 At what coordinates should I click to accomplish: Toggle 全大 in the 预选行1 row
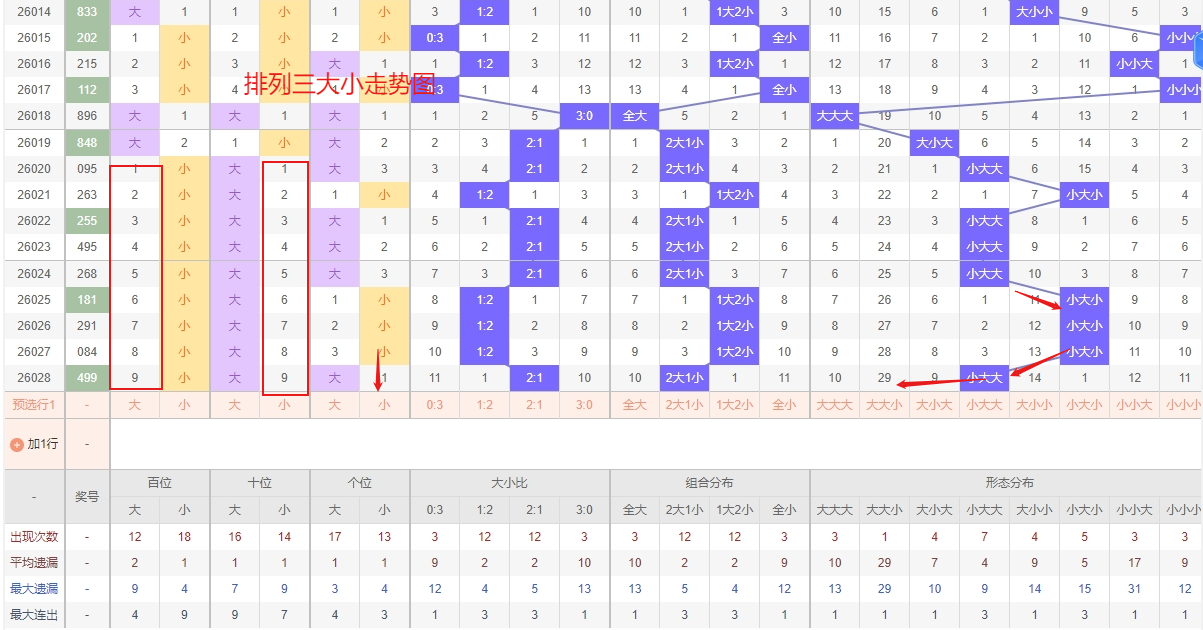[634, 405]
